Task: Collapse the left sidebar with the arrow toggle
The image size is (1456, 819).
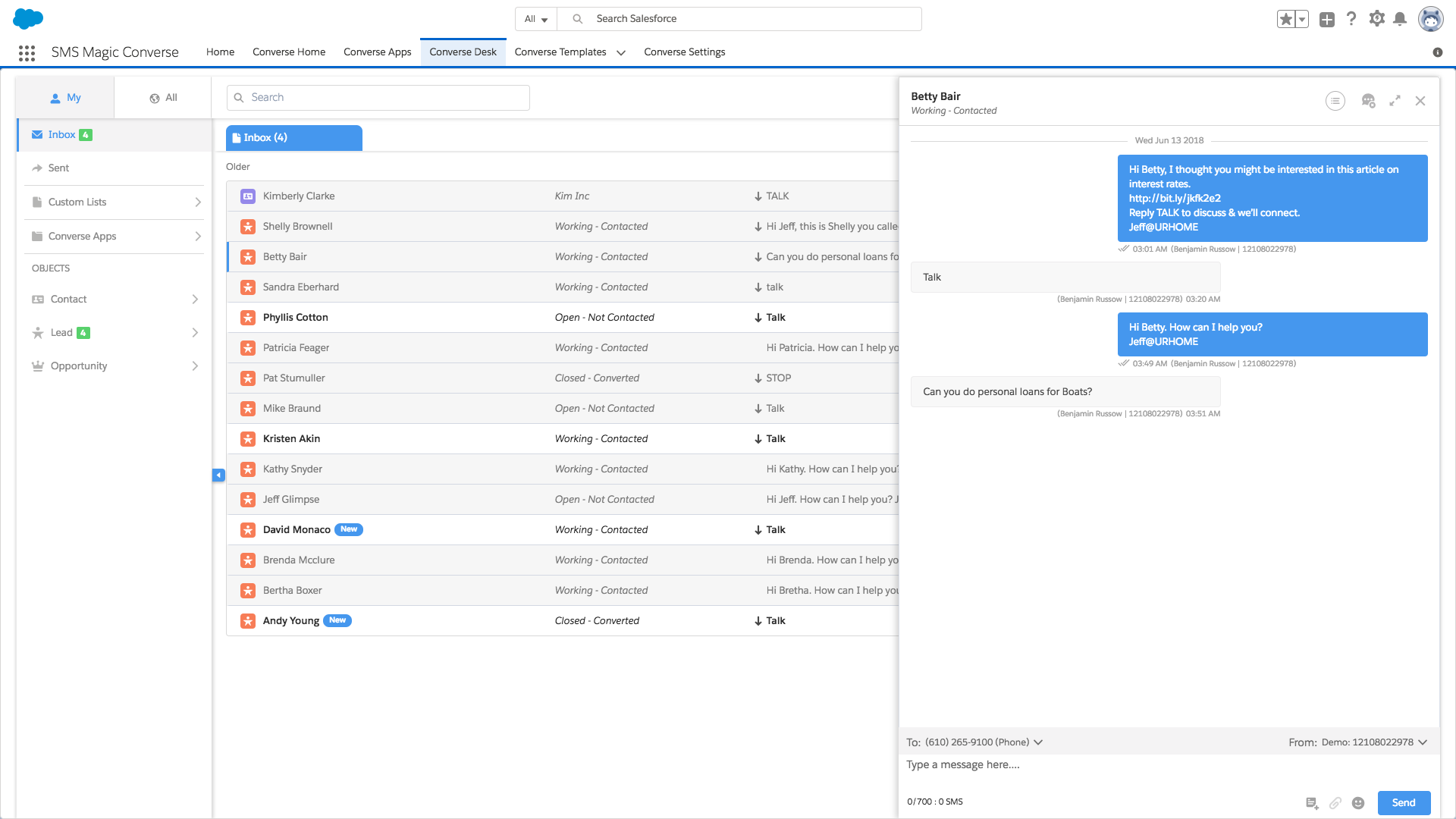Action: point(218,475)
